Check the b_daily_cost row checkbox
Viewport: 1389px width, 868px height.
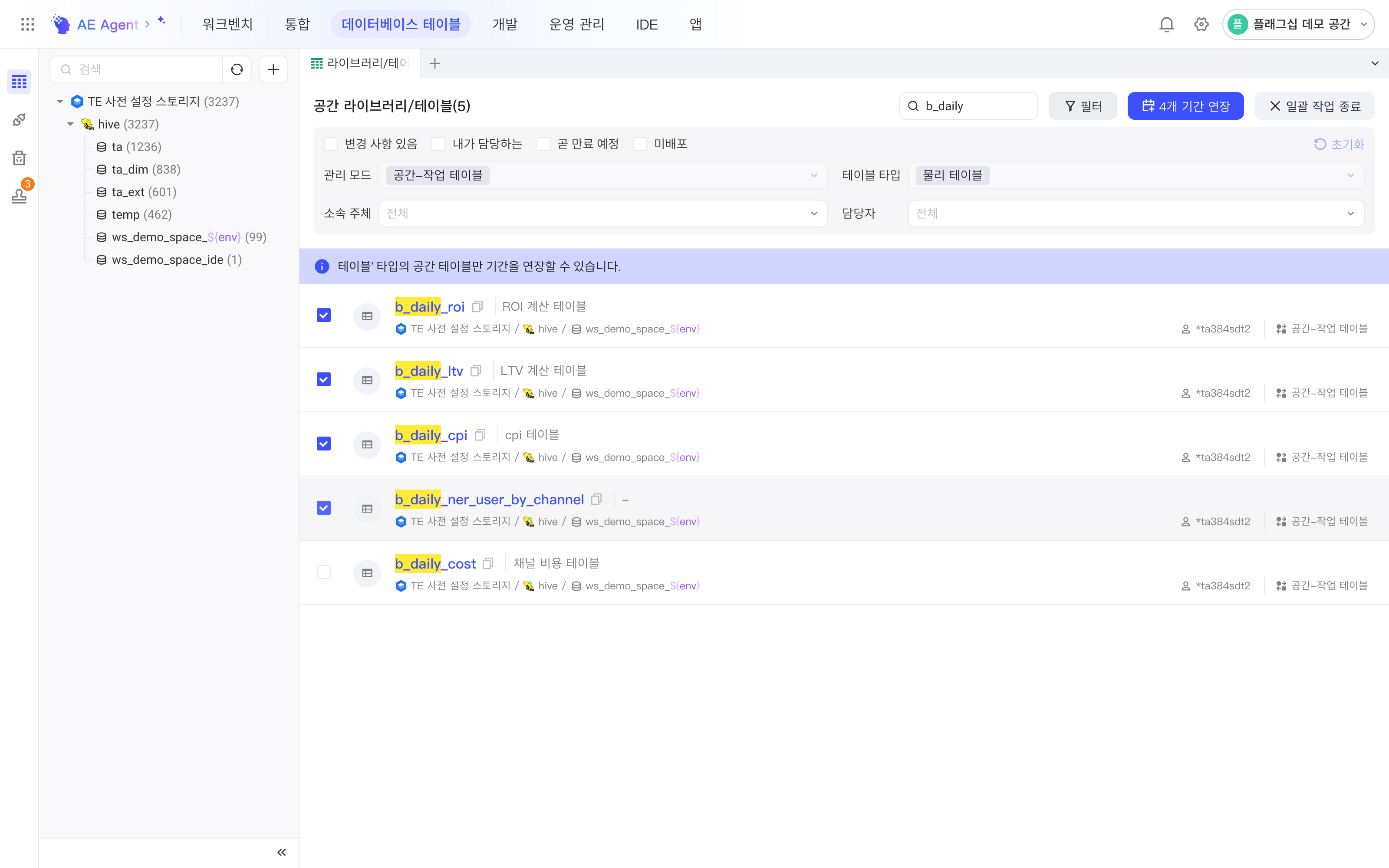324,572
